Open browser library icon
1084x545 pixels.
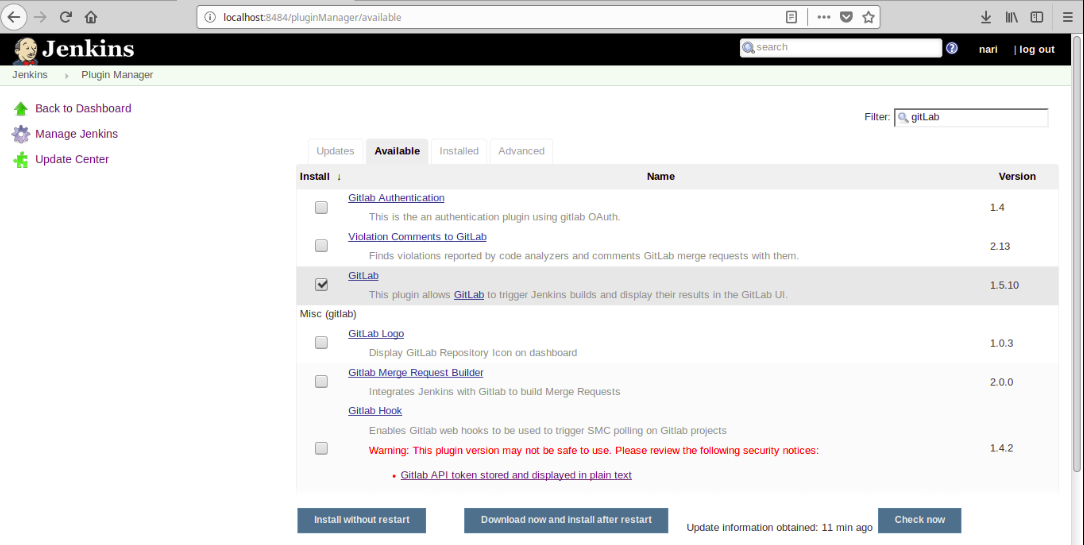coord(1011,17)
